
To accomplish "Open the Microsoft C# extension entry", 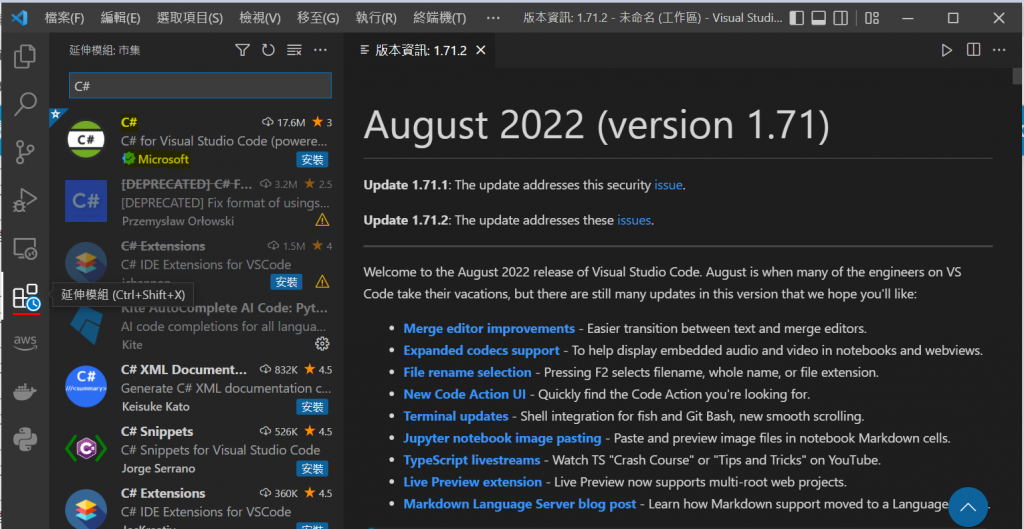I will 197,140.
